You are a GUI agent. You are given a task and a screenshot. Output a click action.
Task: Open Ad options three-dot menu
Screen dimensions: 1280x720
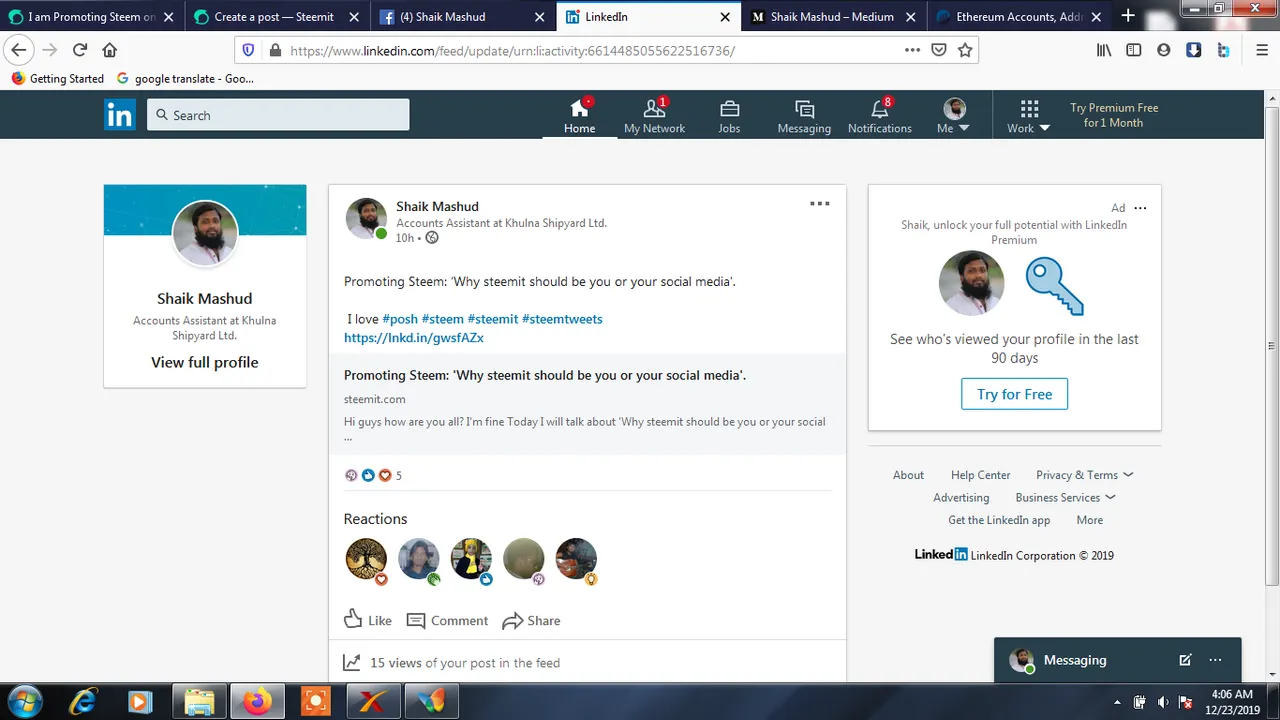[x=1140, y=208]
